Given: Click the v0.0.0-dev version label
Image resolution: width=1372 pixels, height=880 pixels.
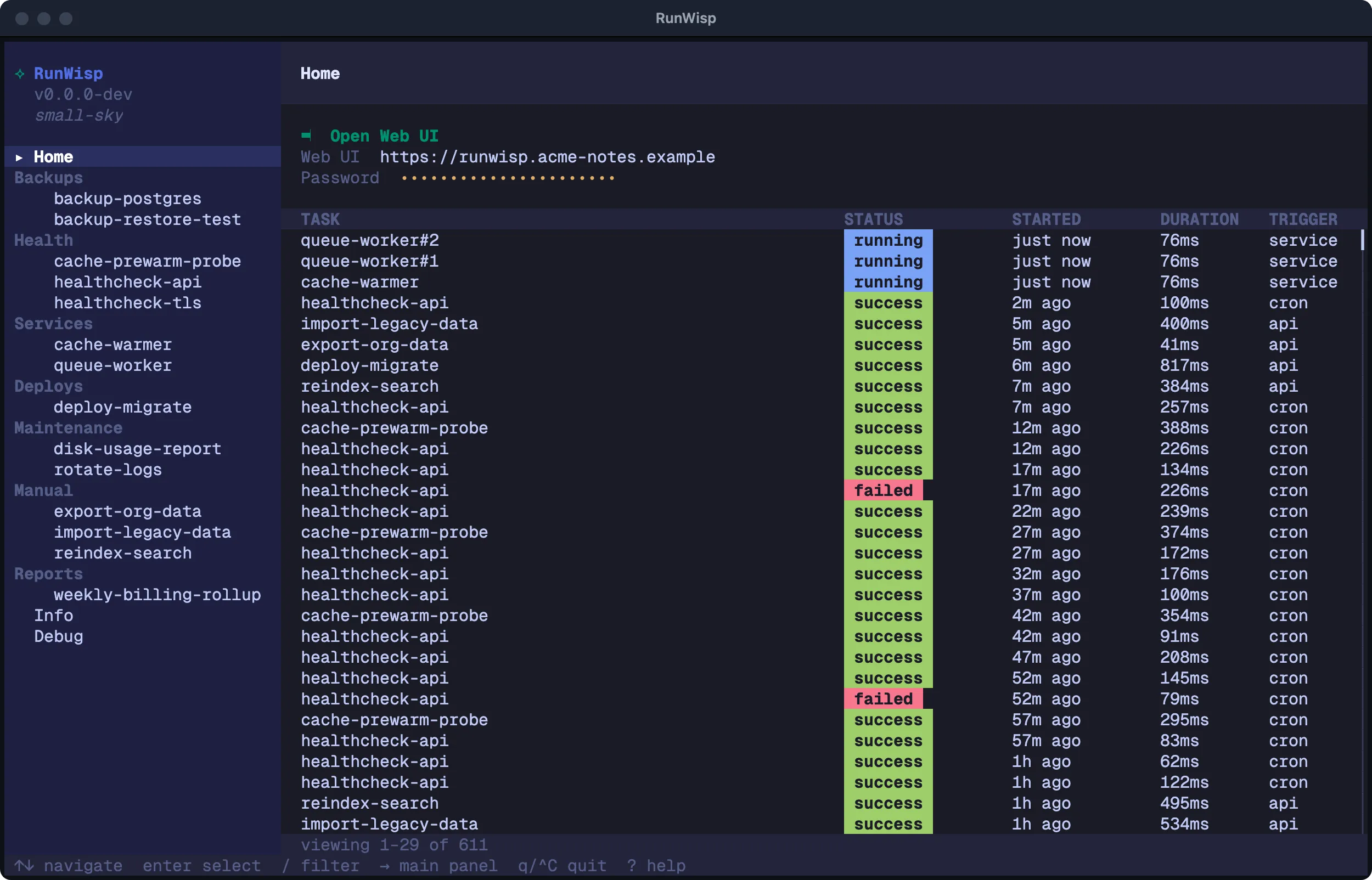Looking at the screenshot, I should 83,94.
